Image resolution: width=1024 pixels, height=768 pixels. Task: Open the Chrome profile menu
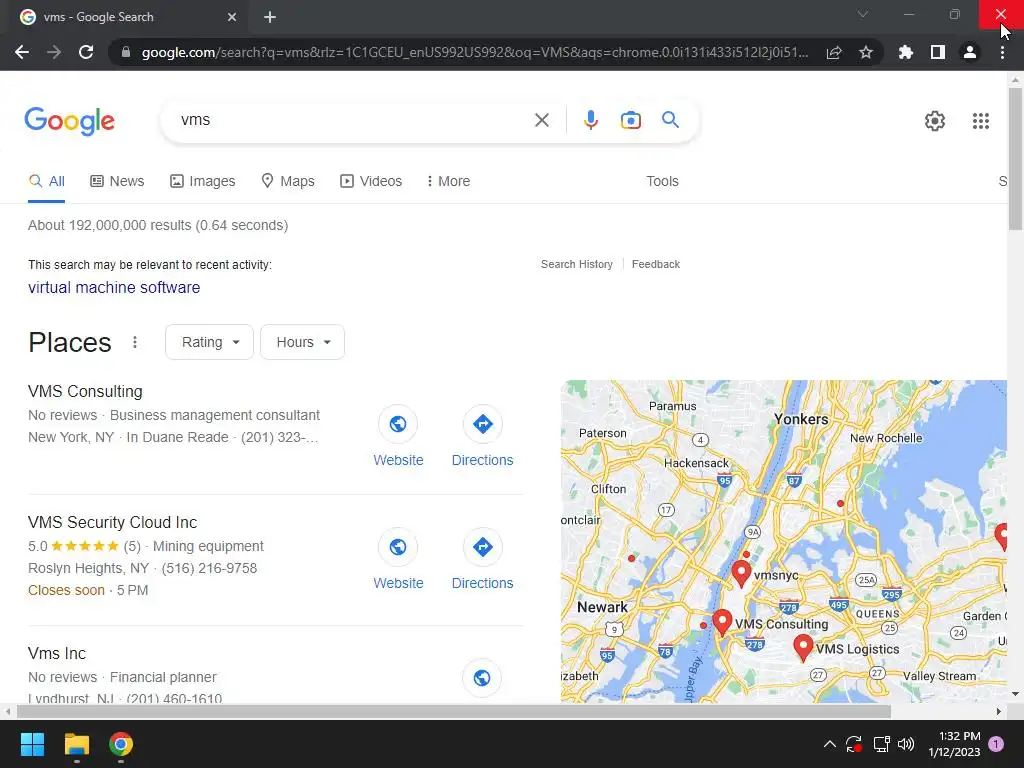[x=970, y=52]
